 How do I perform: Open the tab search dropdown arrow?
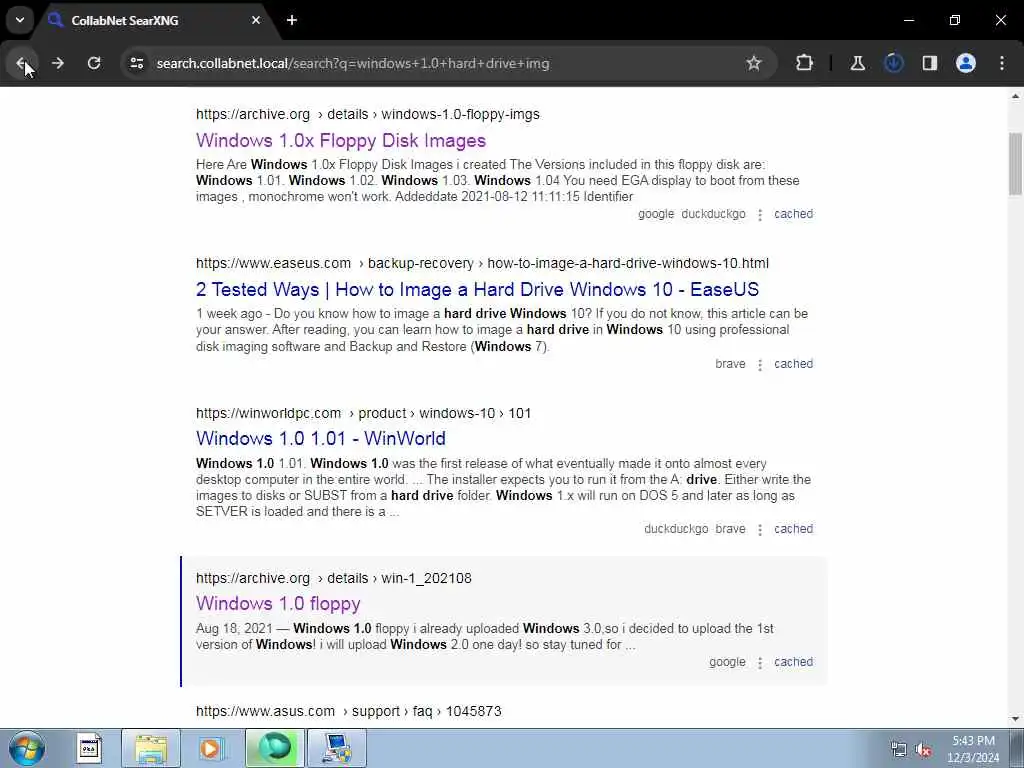(x=20, y=20)
